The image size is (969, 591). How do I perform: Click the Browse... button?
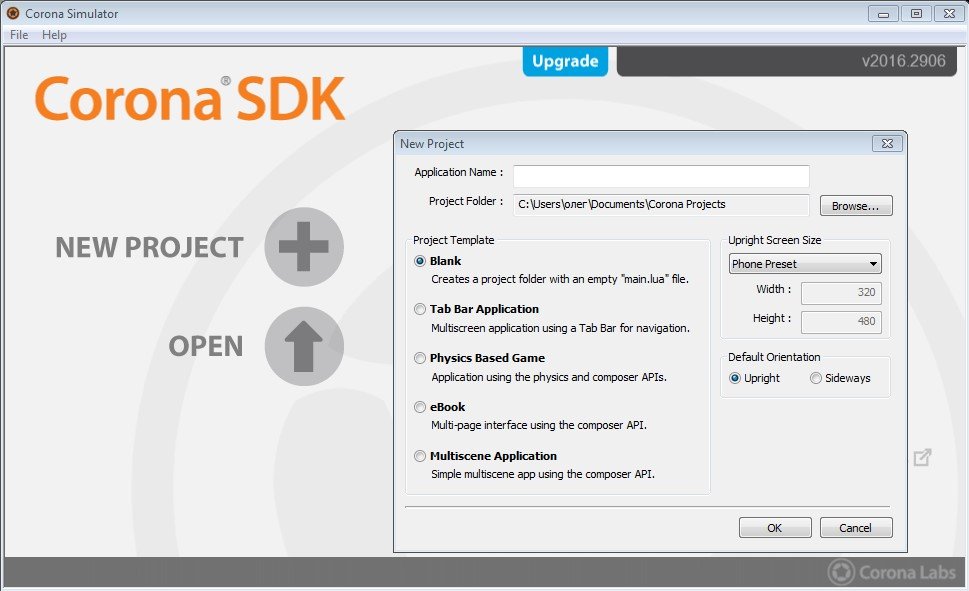point(856,206)
